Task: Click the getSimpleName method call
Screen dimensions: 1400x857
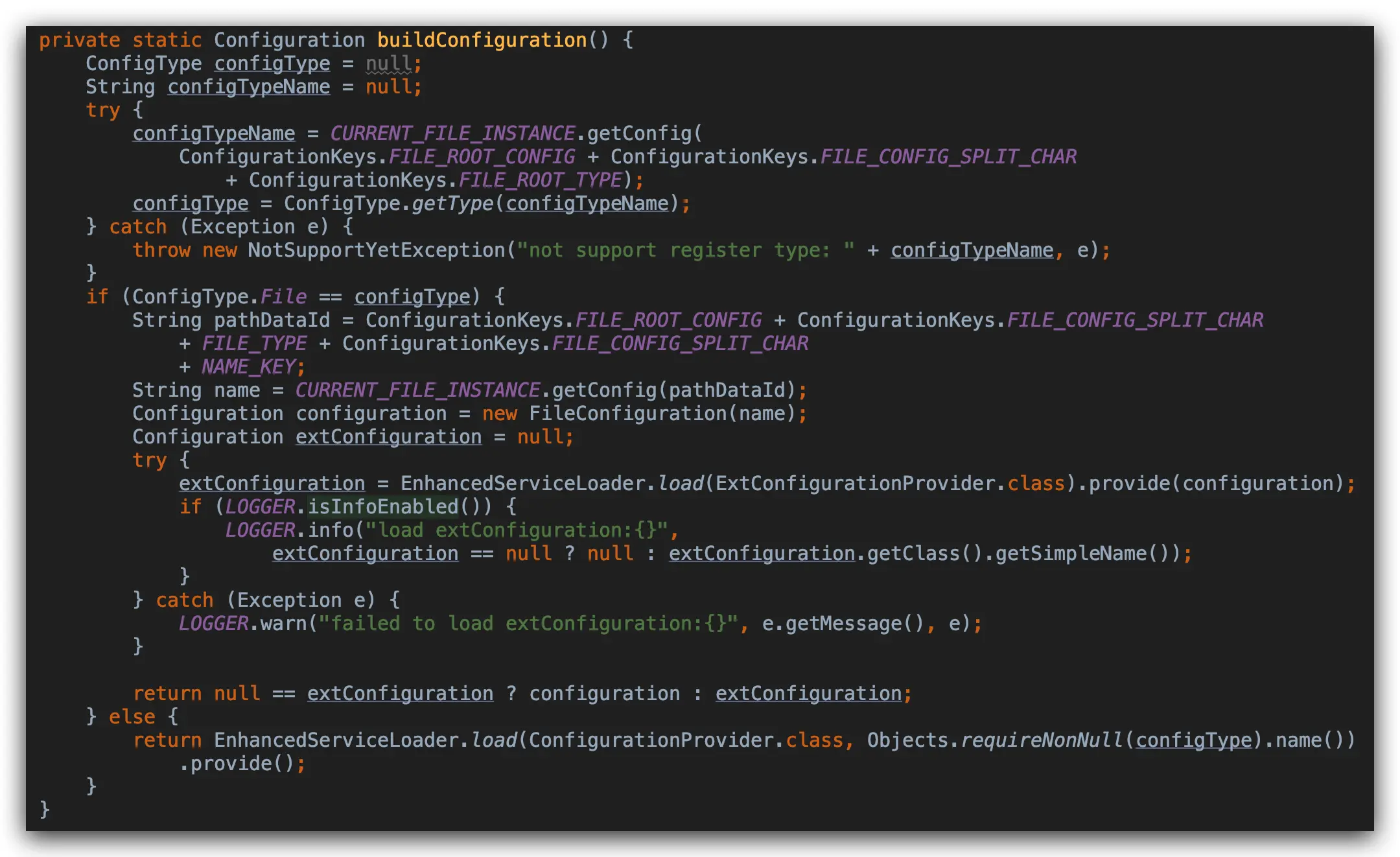Action: tap(1071, 554)
